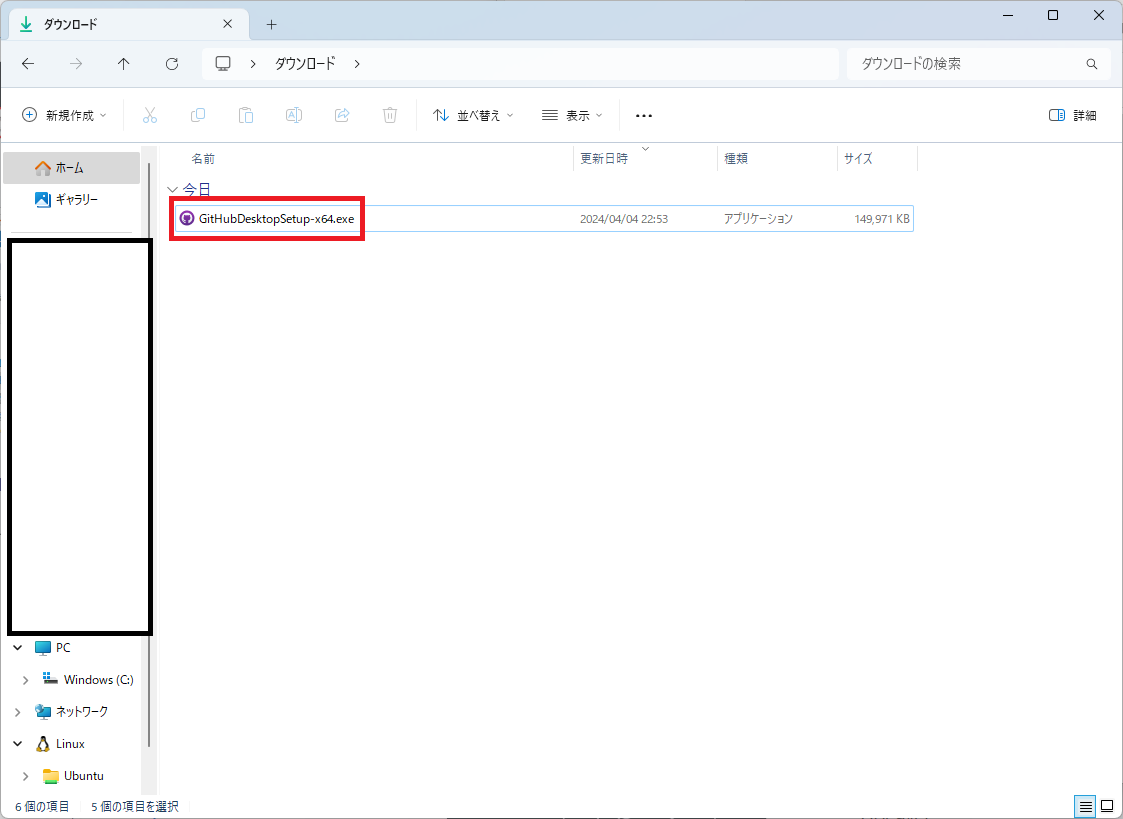Delete the file using the trash icon
Viewport: 1123px width, 819px height.
389,115
